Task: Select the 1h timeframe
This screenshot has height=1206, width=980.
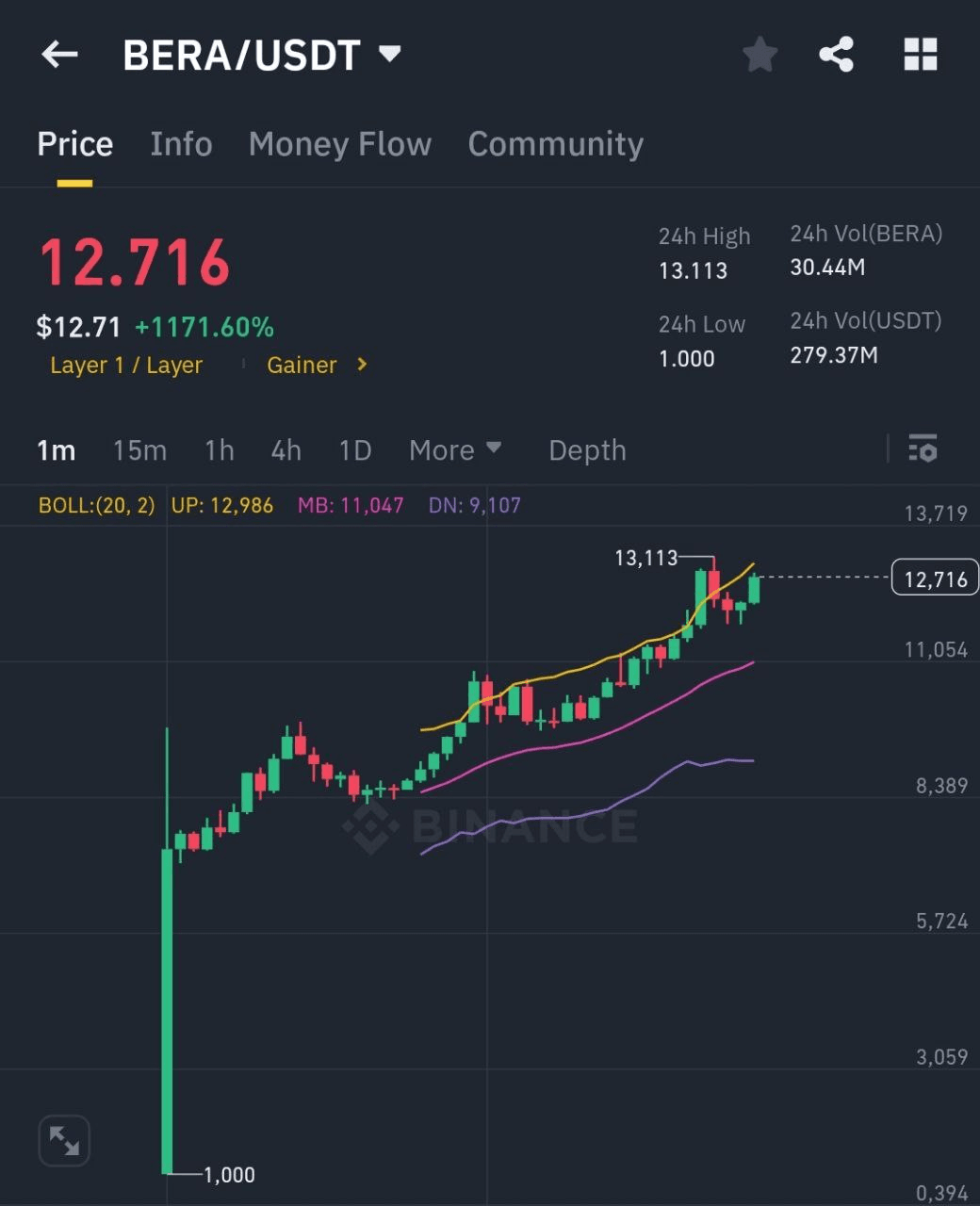Action: click(219, 450)
